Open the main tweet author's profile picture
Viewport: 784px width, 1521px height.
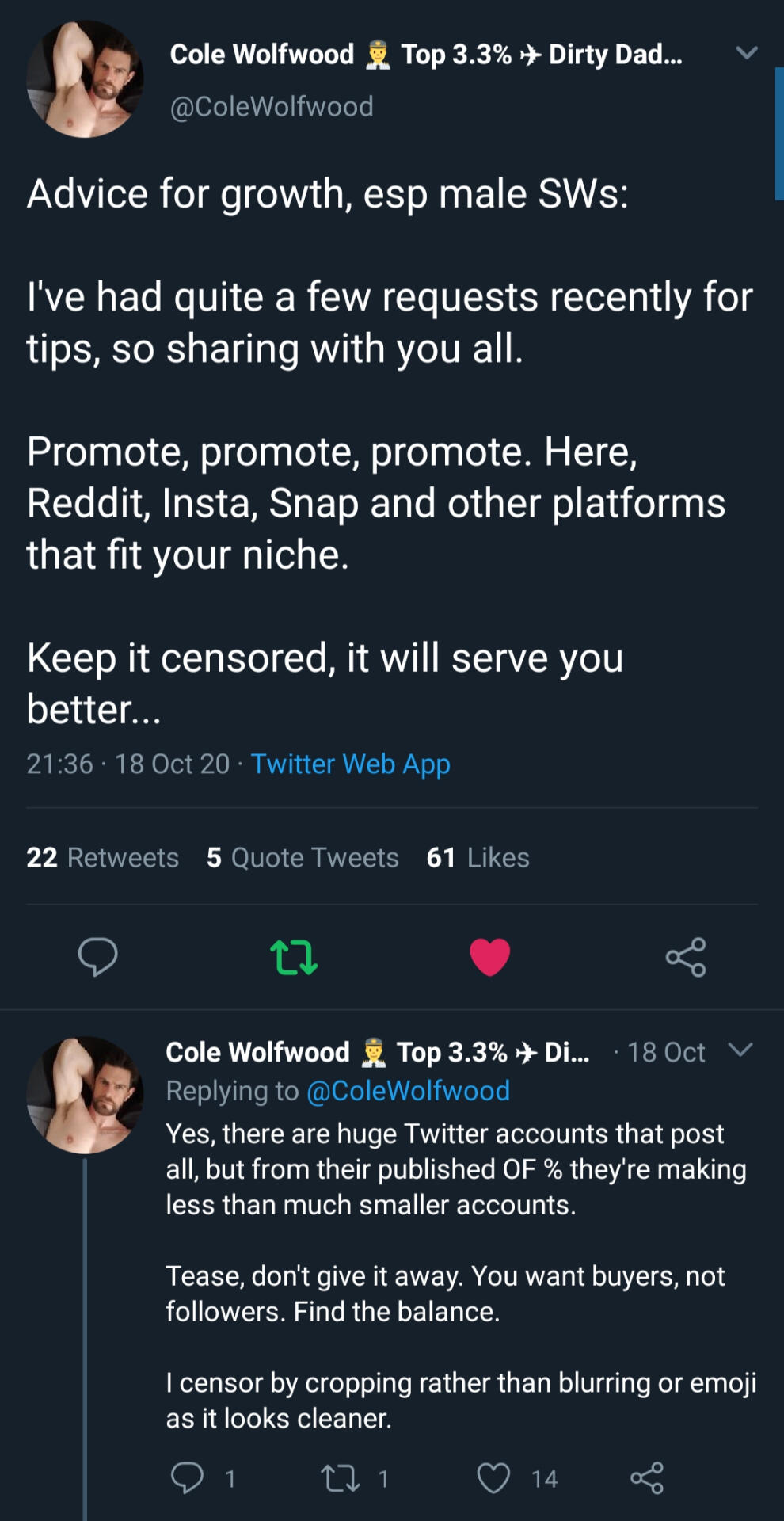pyautogui.click(x=85, y=79)
